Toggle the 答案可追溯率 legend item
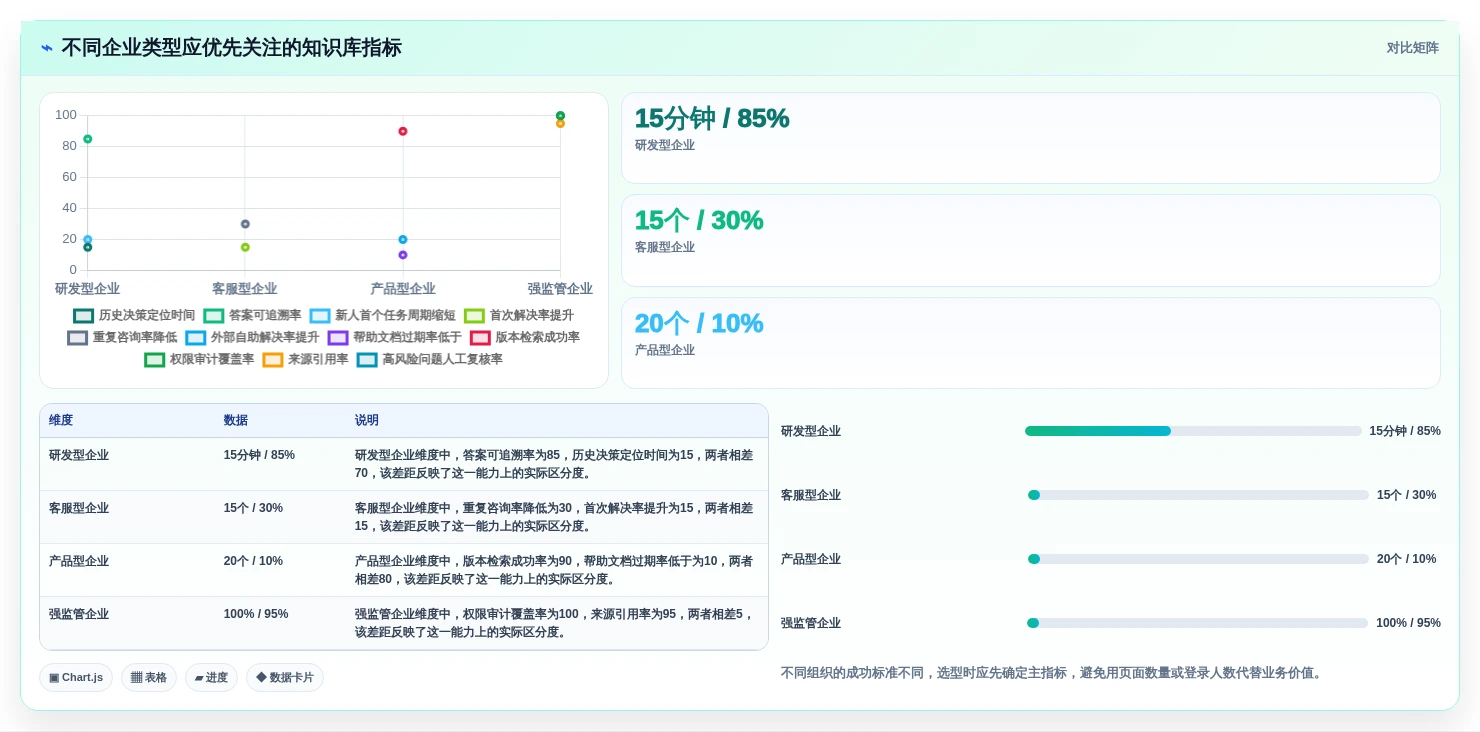This screenshot has height=732, width=1480. pos(252,315)
